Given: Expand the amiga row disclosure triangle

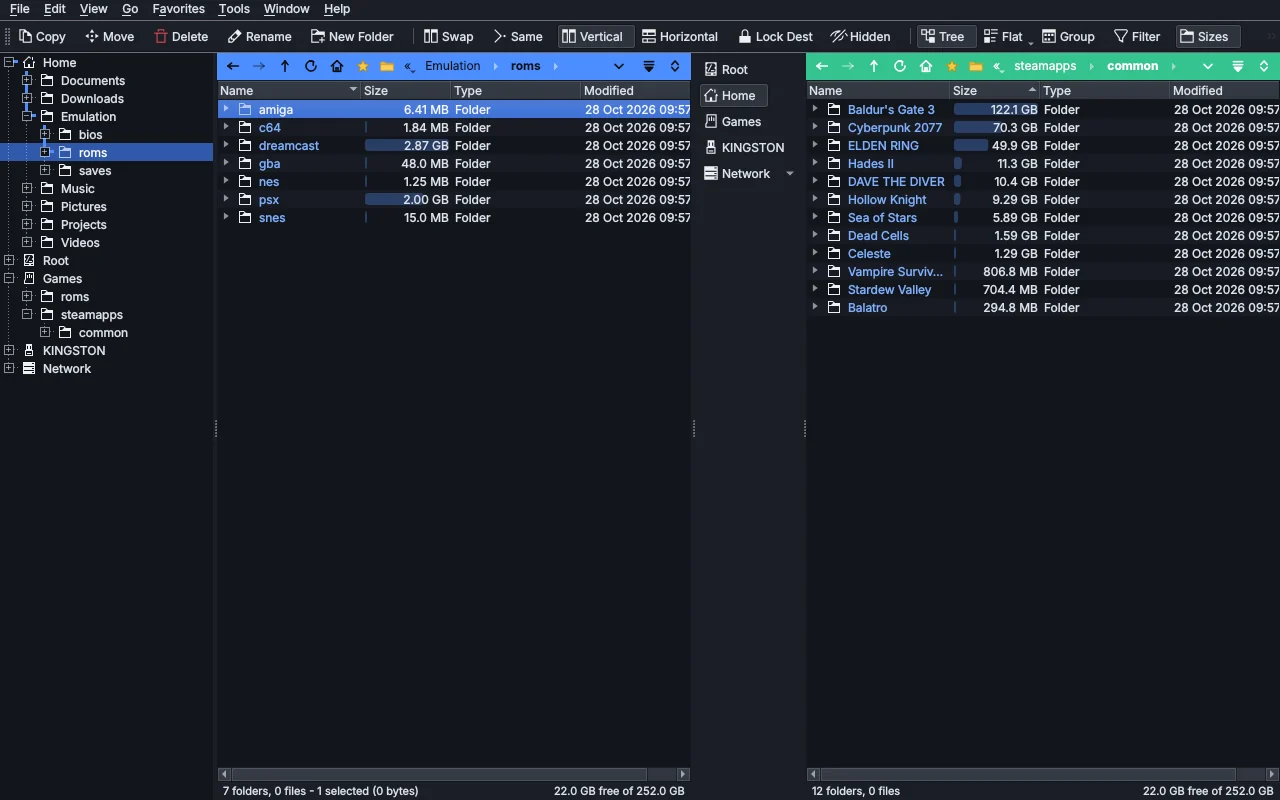Looking at the screenshot, I should pos(227,109).
